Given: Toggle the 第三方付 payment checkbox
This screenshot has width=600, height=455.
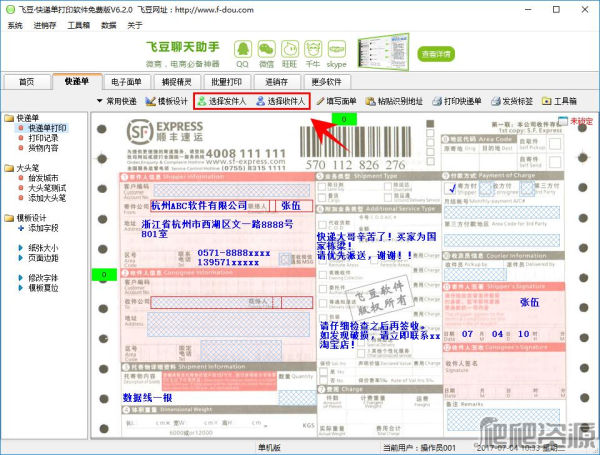Looking at the screenshot, I should pos(527,188).
